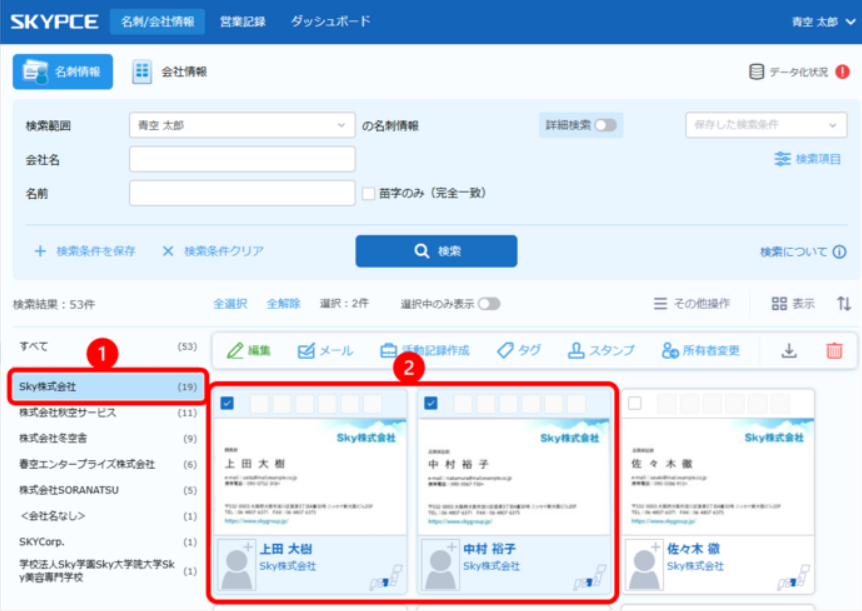Open 検索項目 filter settings
The width and height of the screenshot is (862, 611).
click(x=808, y=159)
